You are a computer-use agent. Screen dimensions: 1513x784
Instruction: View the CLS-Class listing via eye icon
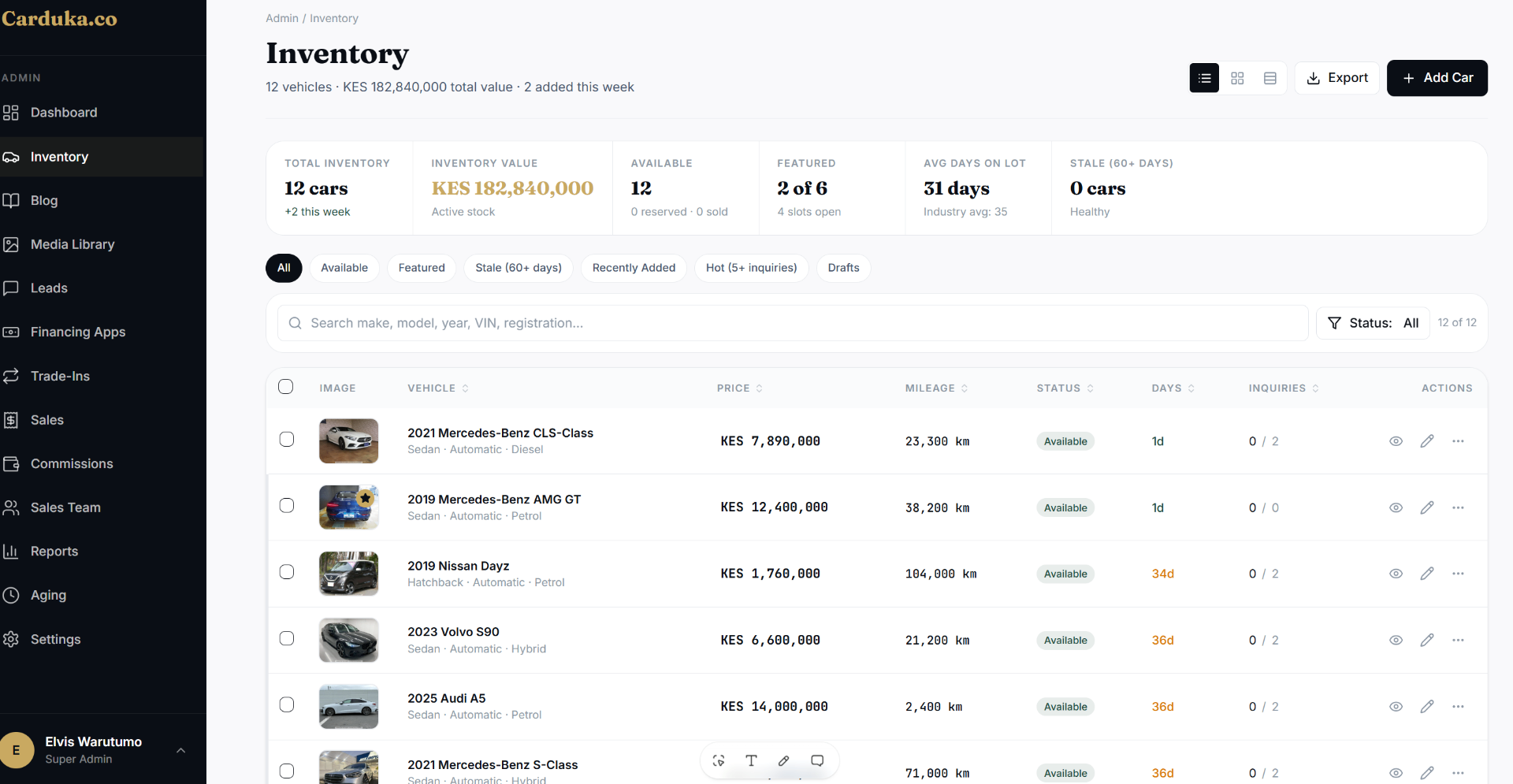click(x=1396, y=441)
